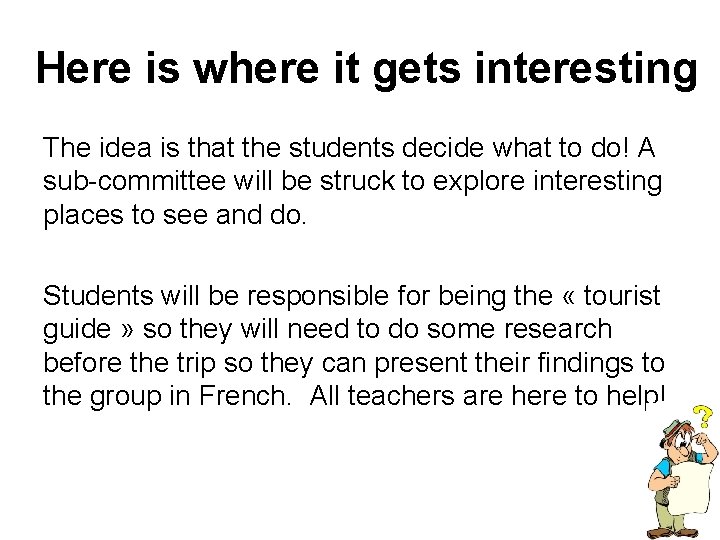Click the word 'French' in the last line
The height and width of the screenshot is (540, 720).
(244, 395)
